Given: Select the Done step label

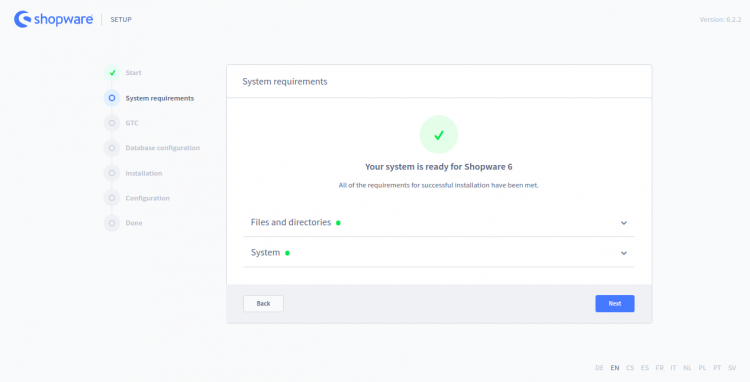Looking at the screenshot, I should [x=134, y=223].
